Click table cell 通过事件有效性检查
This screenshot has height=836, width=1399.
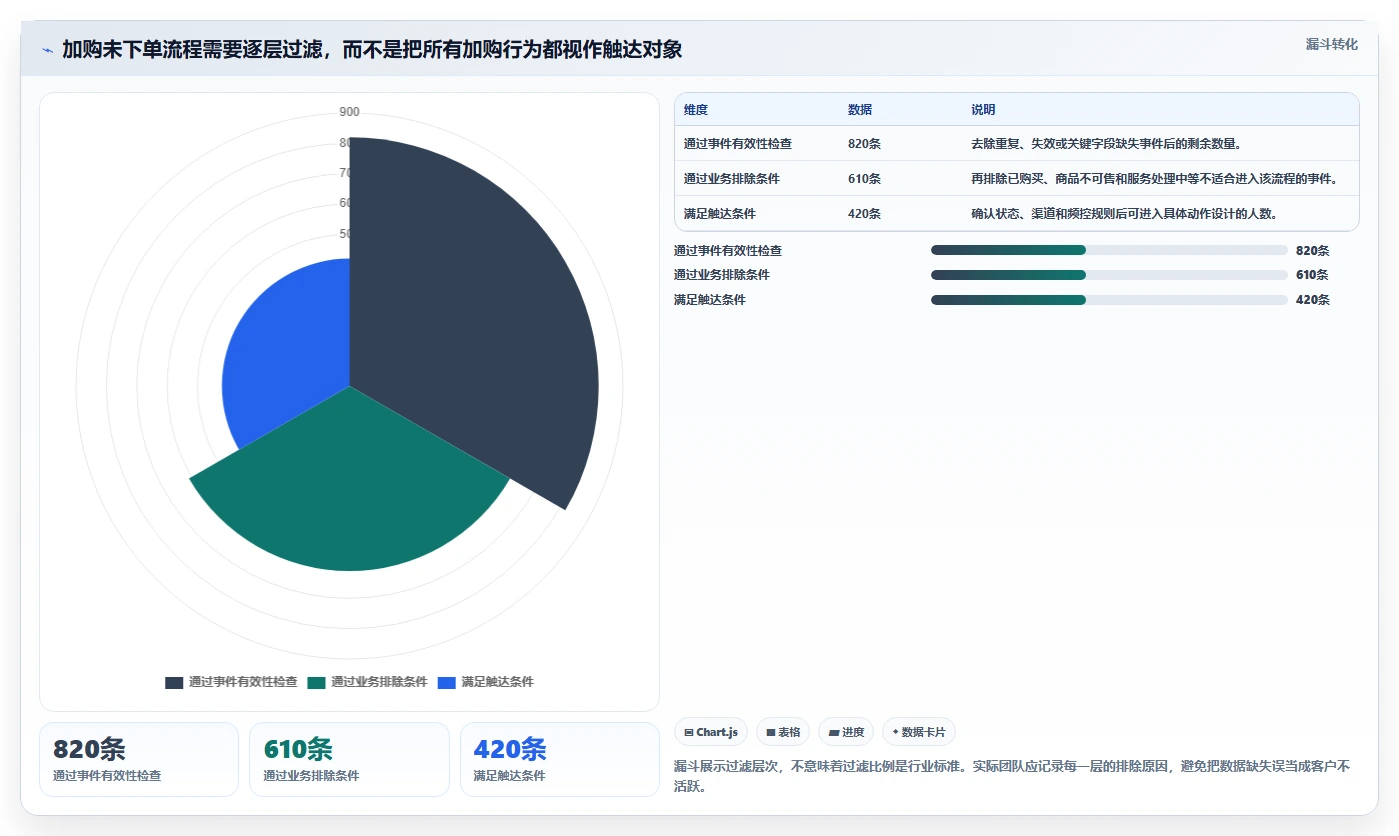[738, 144]
